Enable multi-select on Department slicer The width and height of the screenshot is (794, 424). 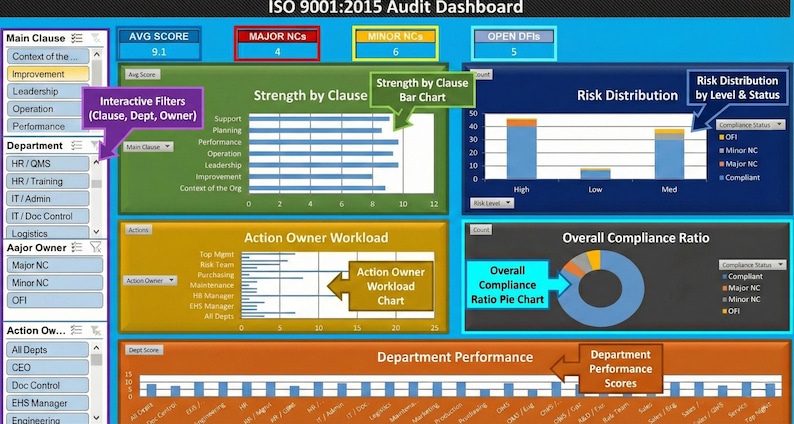[x=77, y=145]
